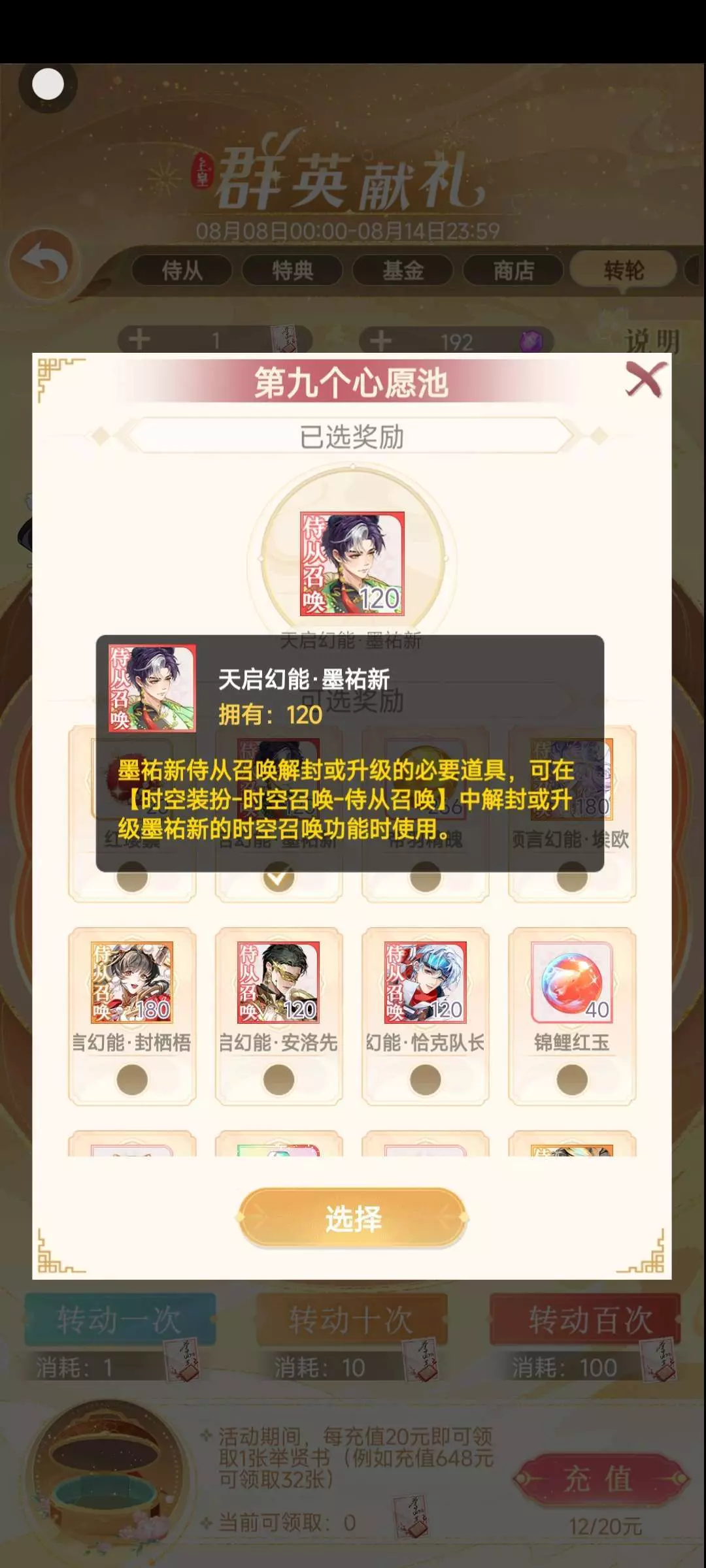The height and width of the screenshot is (1568, 706).
Task: Select the 安洛先 servant summon icon
Action: (278, 982)
